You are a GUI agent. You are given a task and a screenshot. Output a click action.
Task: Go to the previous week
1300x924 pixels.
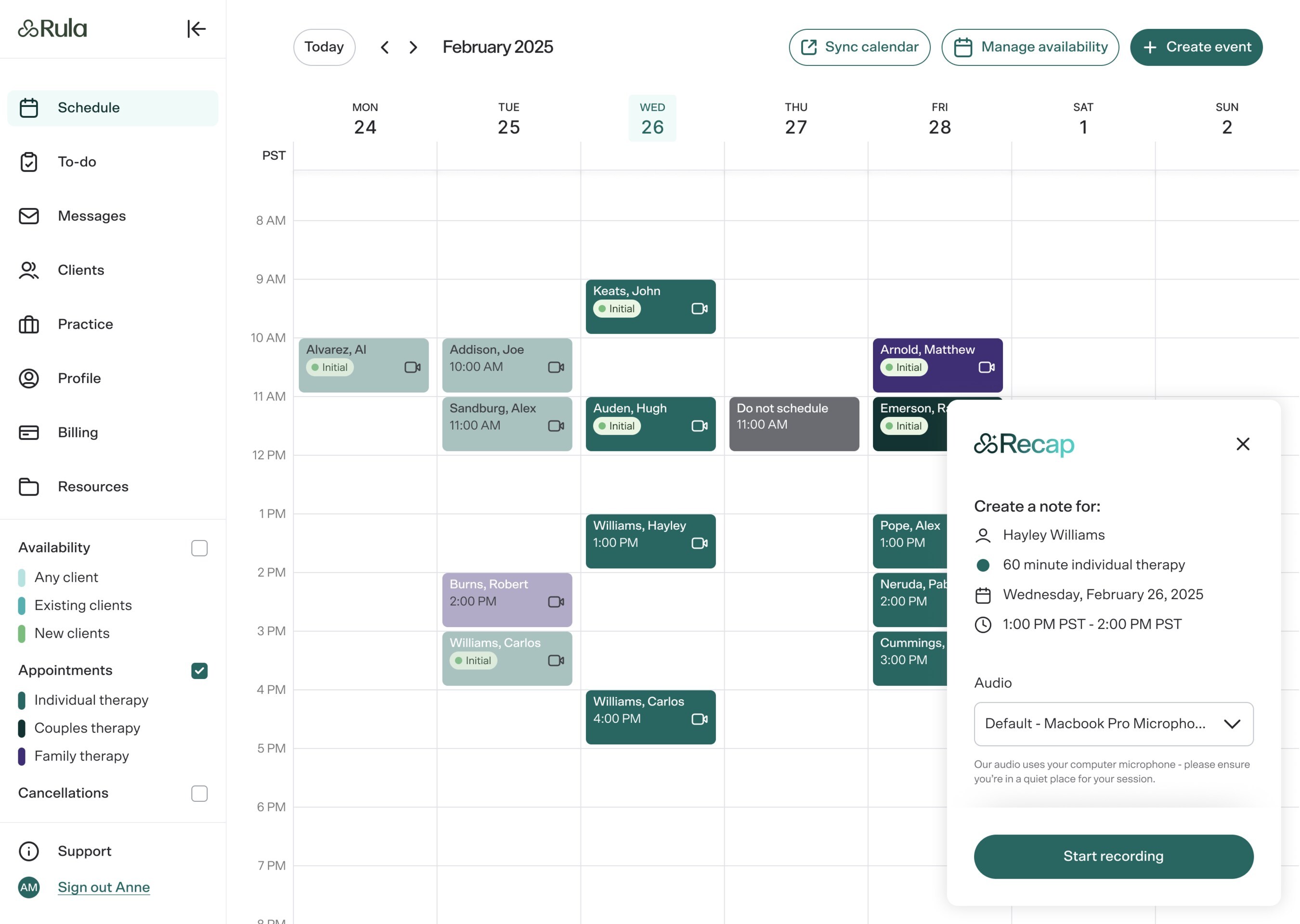point(385,47)
